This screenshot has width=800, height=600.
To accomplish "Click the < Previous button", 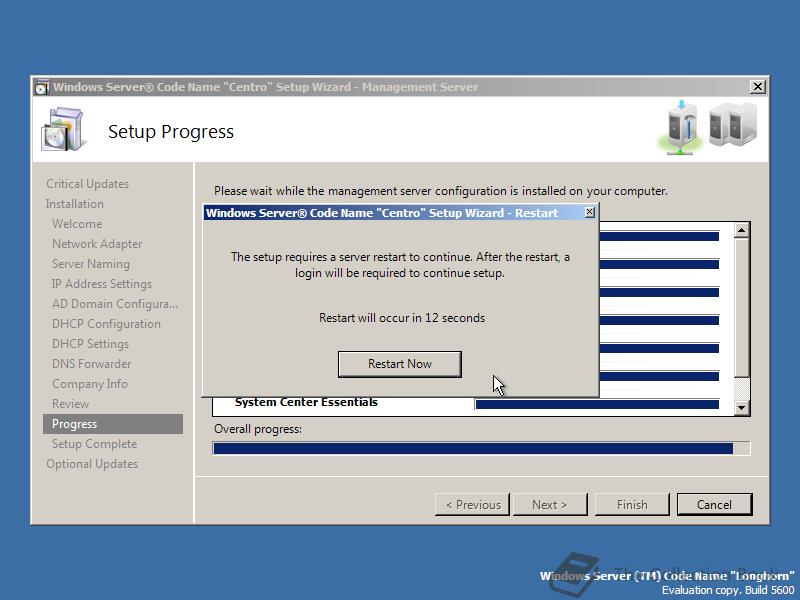I will coord(472,505).
